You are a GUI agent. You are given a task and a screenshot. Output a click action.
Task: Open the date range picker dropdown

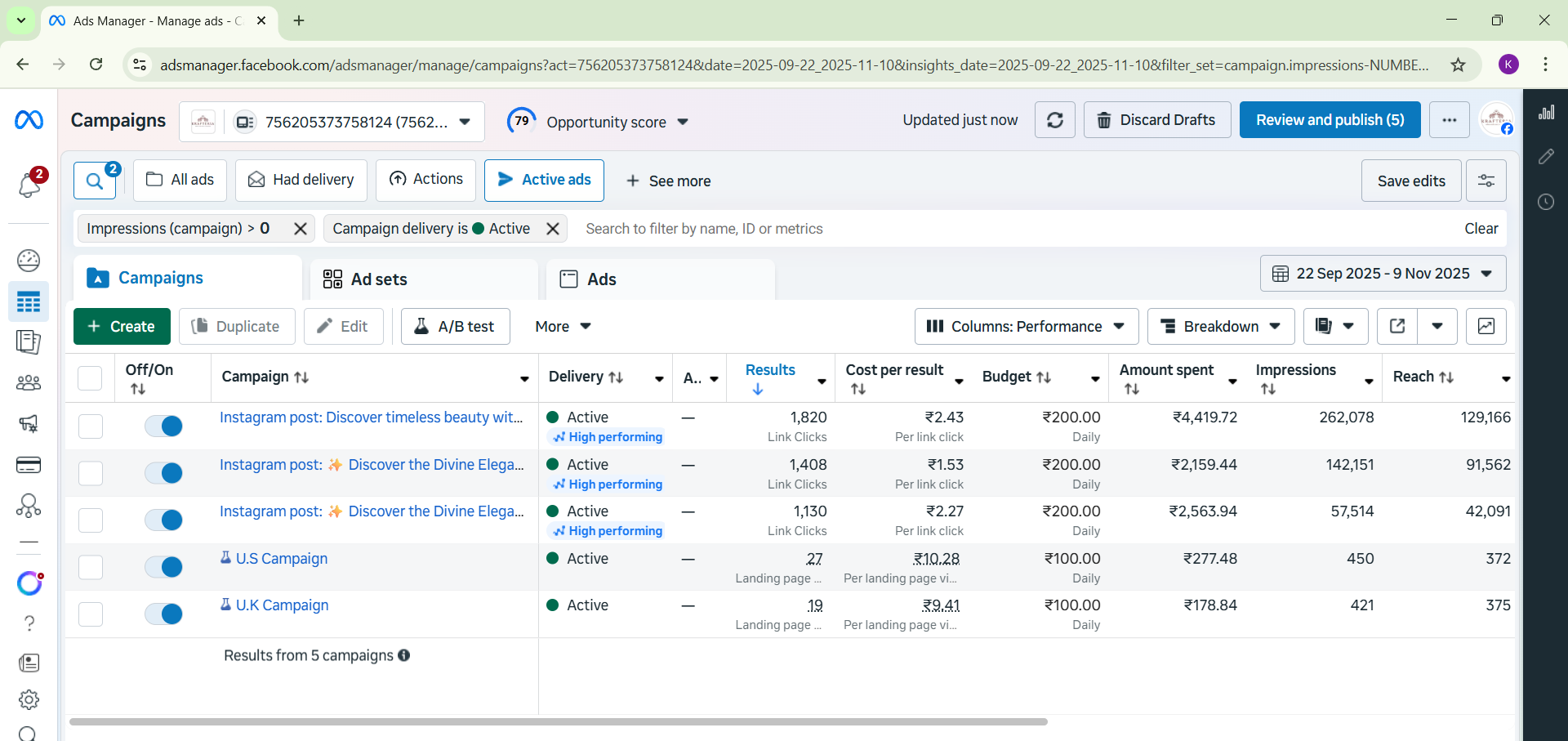click(1383, 274)
